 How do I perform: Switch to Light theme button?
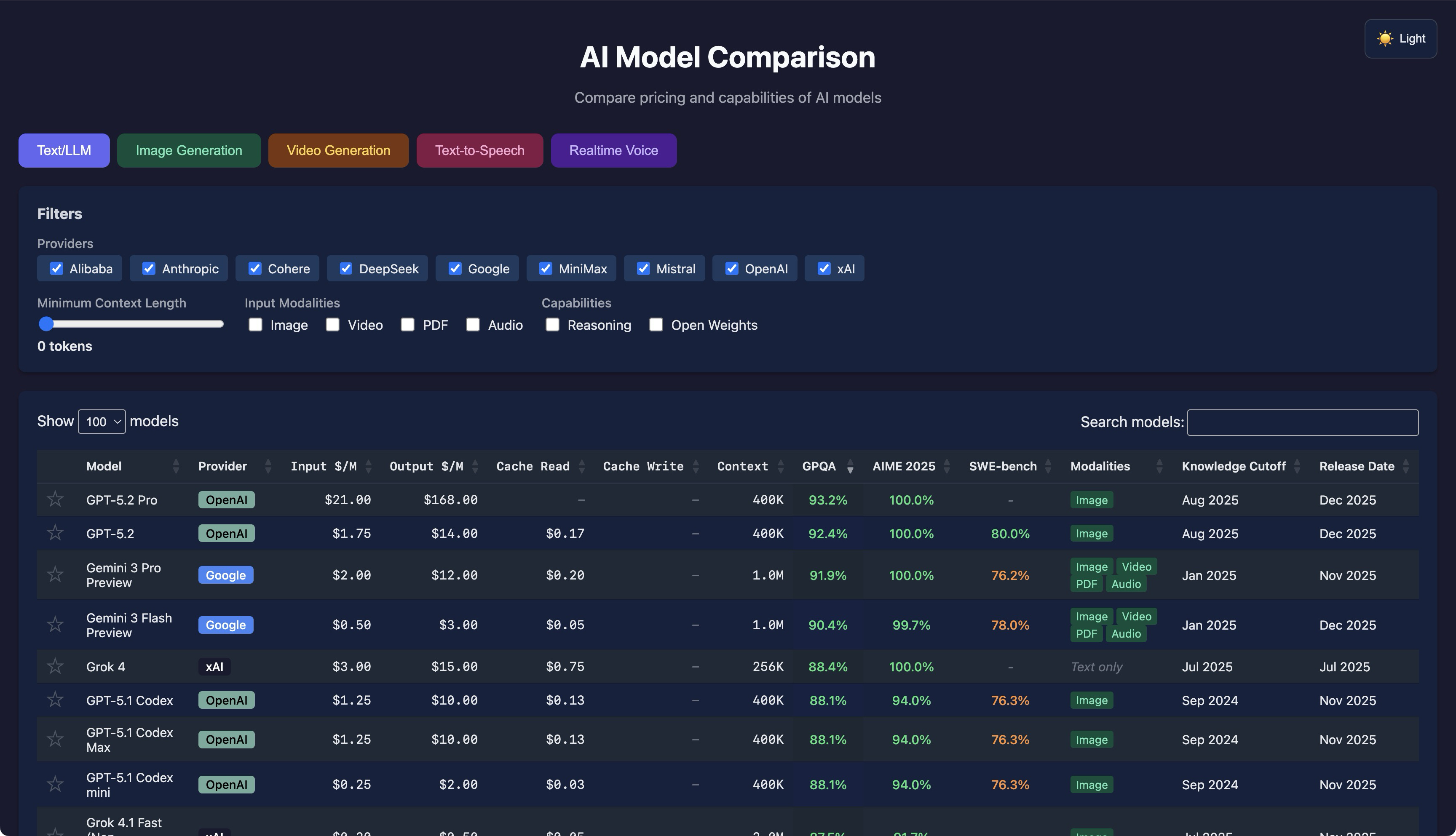click(1400, 38)
